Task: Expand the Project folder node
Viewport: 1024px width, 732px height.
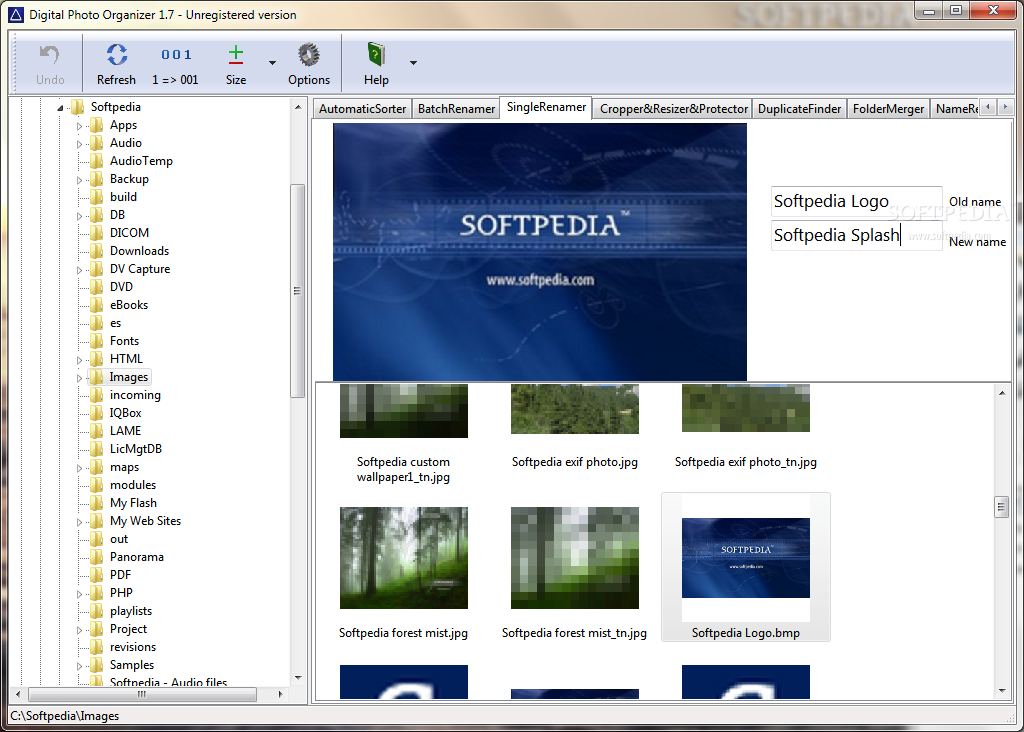Action: (80, 630)
